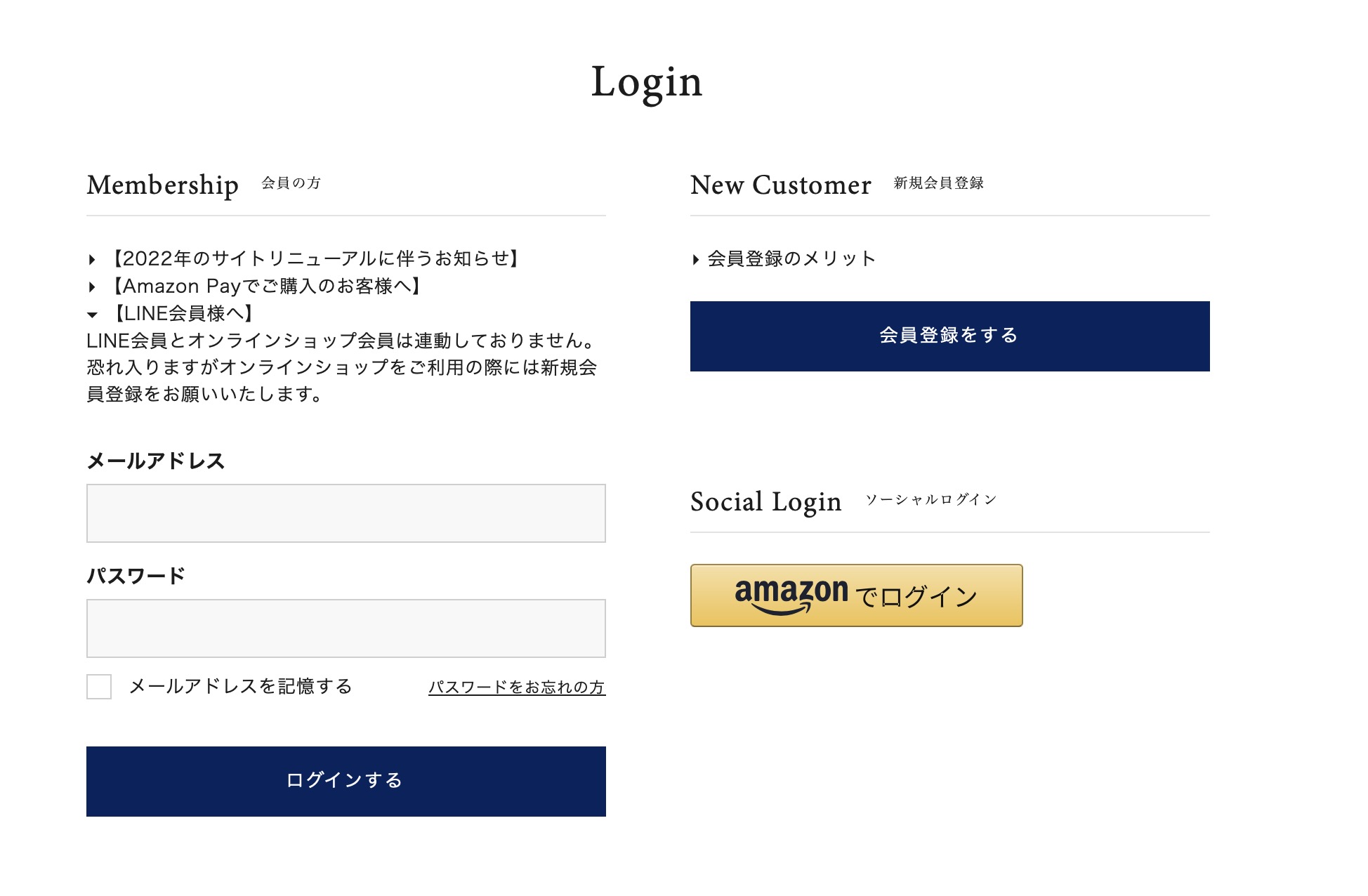The image size is (1368, 896).
Task: Click the メールアドレス field label
Action: tap(155, 461)
